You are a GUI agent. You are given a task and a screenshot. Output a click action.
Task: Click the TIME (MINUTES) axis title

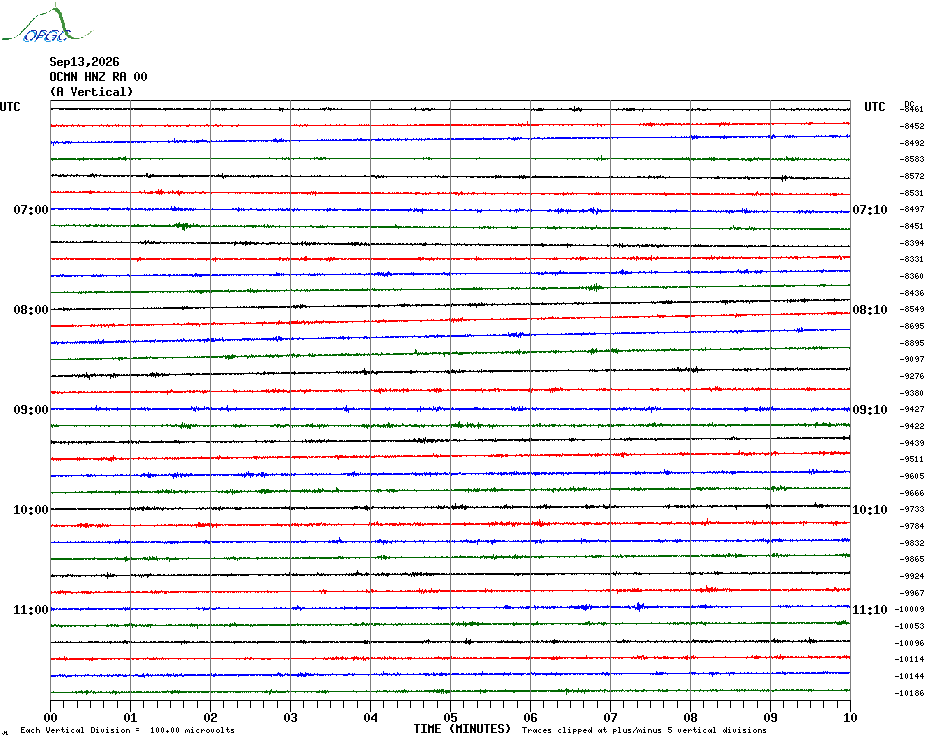click(x=462, y=729)
